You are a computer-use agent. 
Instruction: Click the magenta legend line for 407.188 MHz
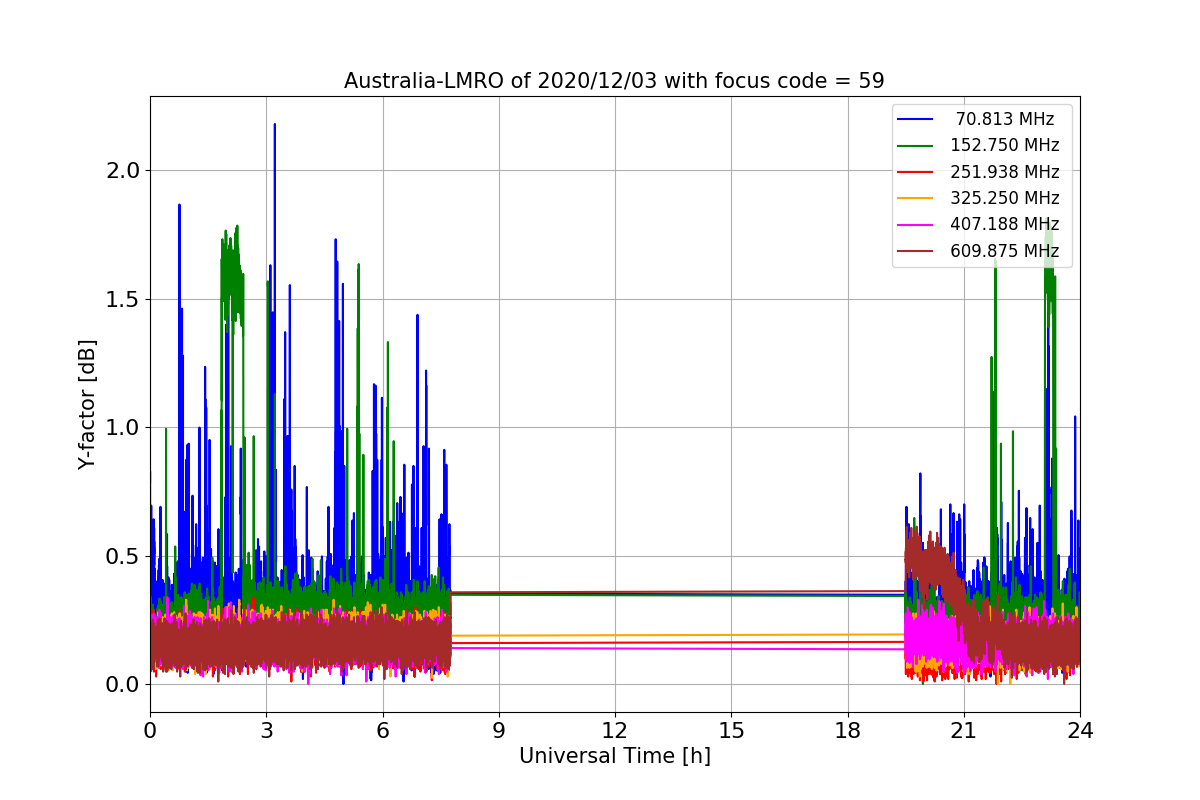[x=916, y=224]
